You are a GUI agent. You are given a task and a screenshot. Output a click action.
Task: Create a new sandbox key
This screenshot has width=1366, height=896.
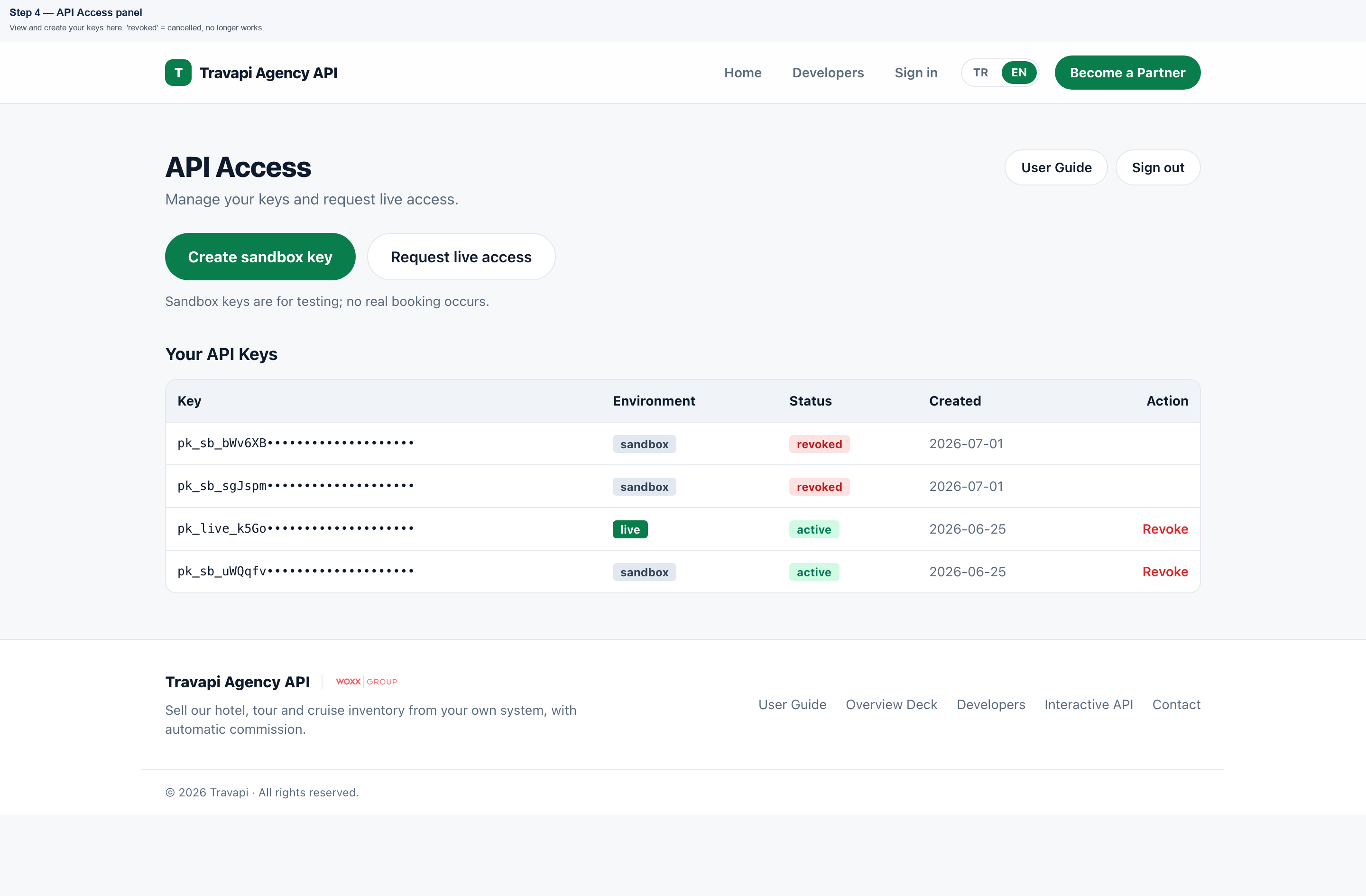pos(260,257)
